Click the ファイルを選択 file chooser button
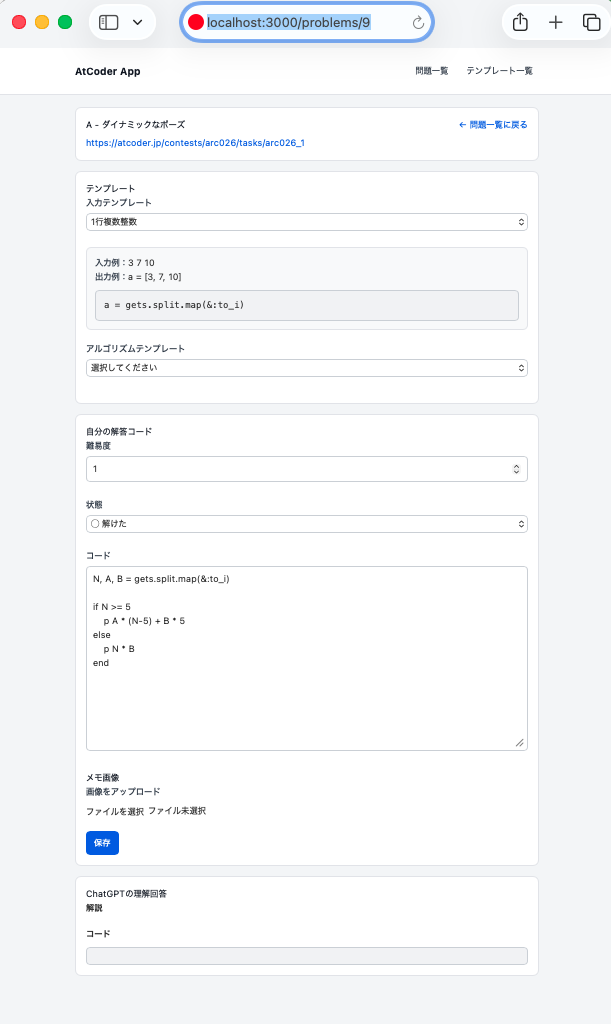The height and width of the screenshot is (1024, 611). tap(115, 811)
